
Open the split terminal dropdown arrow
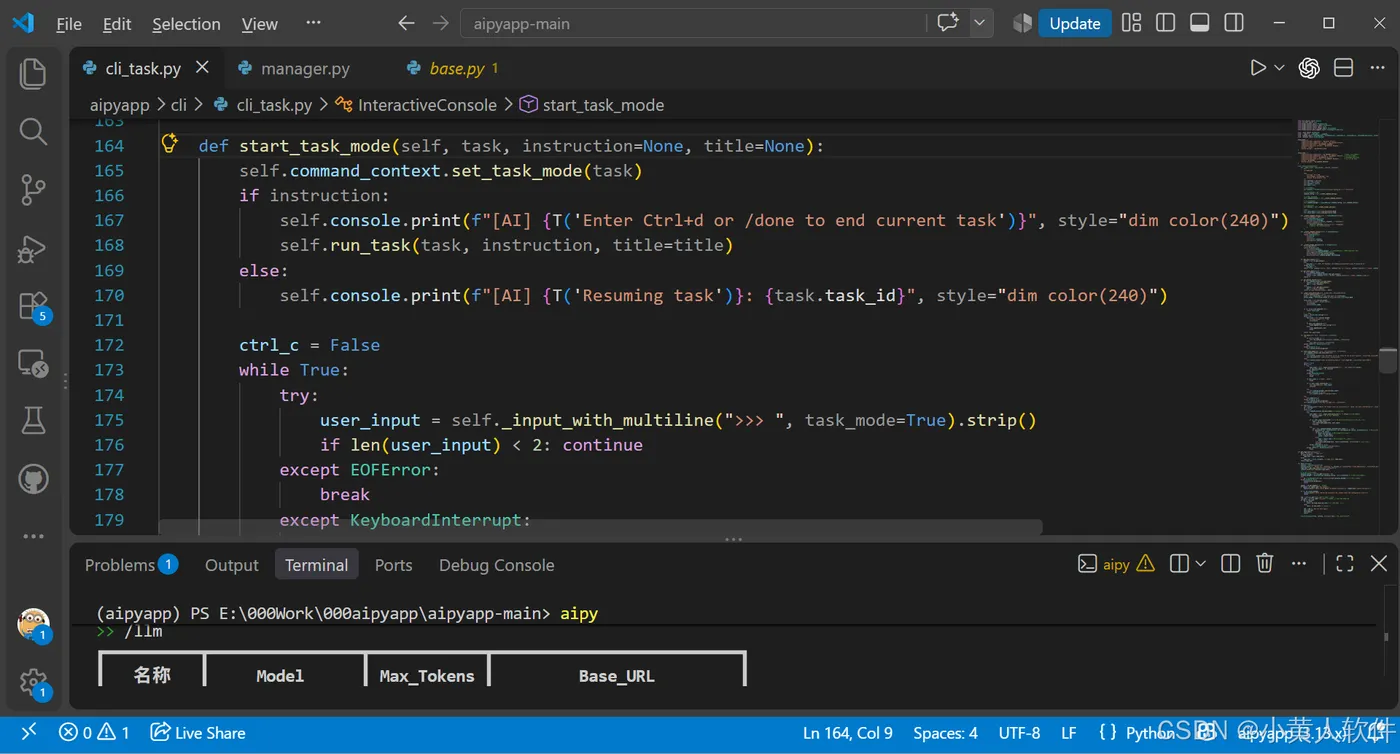coord(1201,564)
